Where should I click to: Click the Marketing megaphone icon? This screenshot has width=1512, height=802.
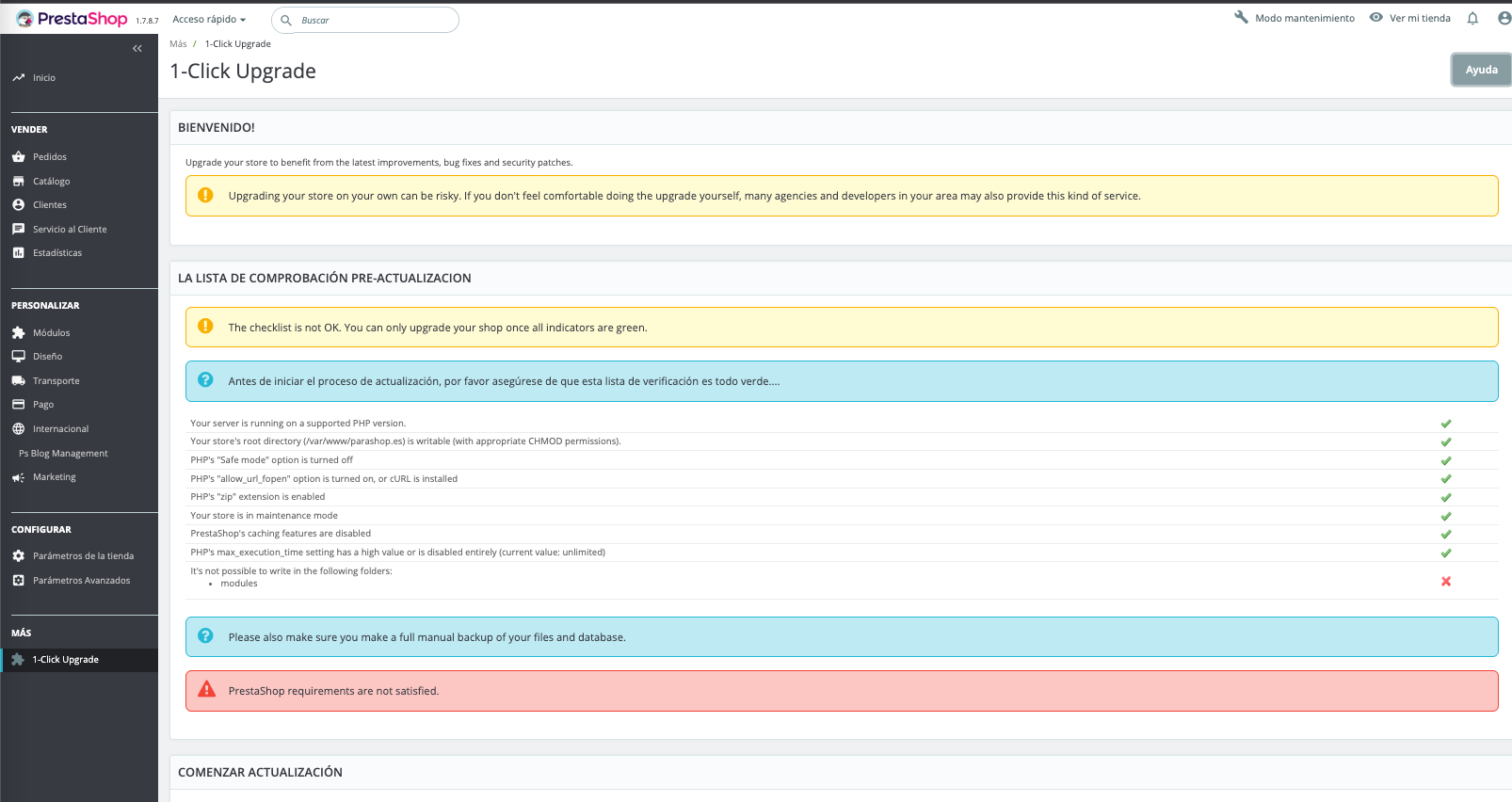click(19, 477)
